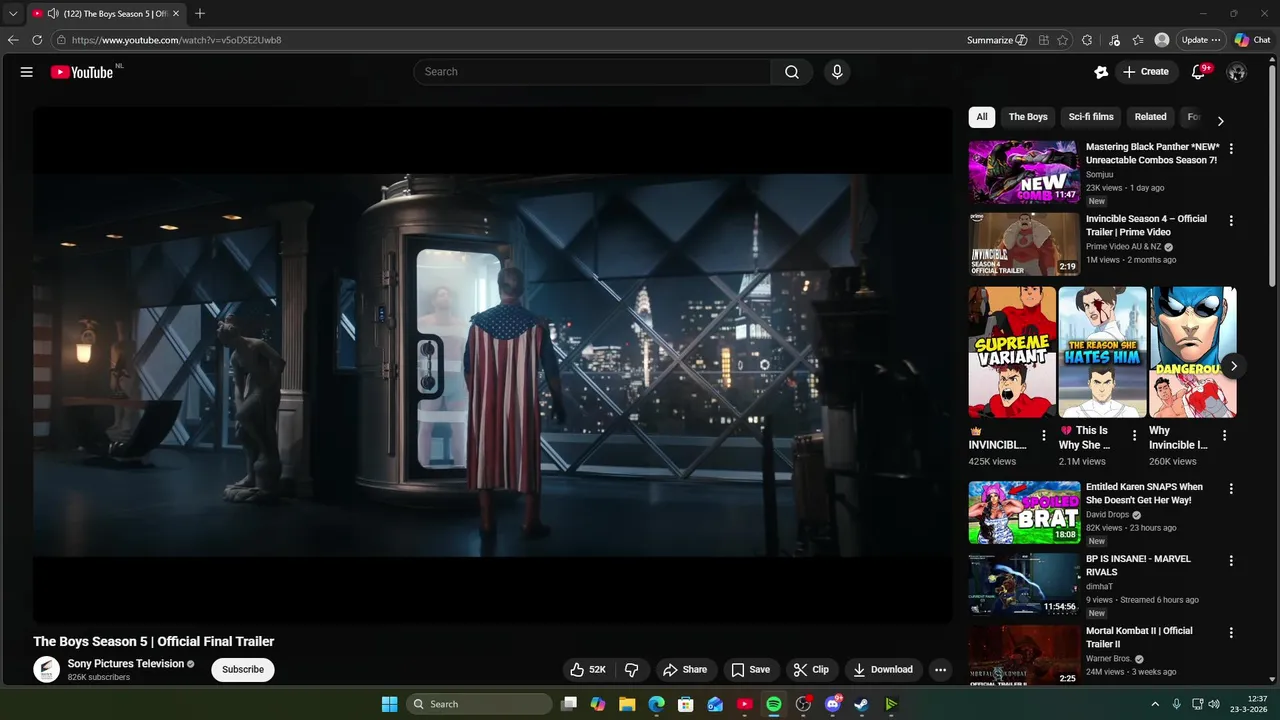Add page to favorites with star

click(1063, 40)
